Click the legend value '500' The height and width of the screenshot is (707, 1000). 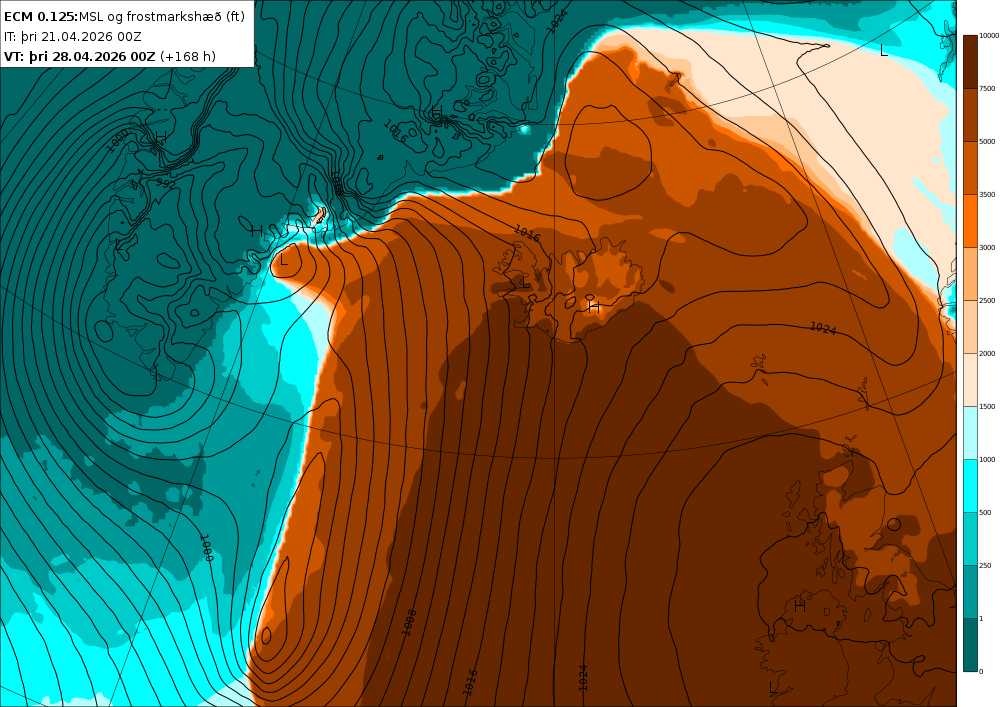click(985, 512)
